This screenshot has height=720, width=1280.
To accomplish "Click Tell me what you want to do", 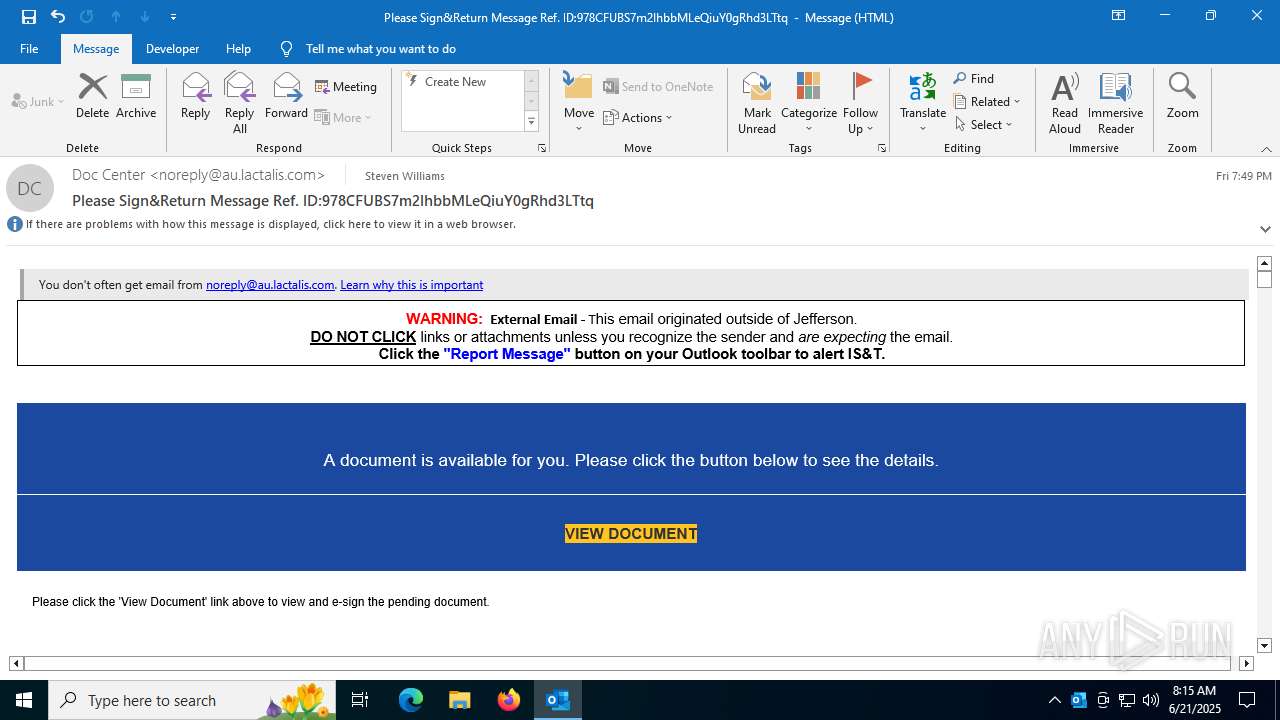I will [x=380, y=49].
